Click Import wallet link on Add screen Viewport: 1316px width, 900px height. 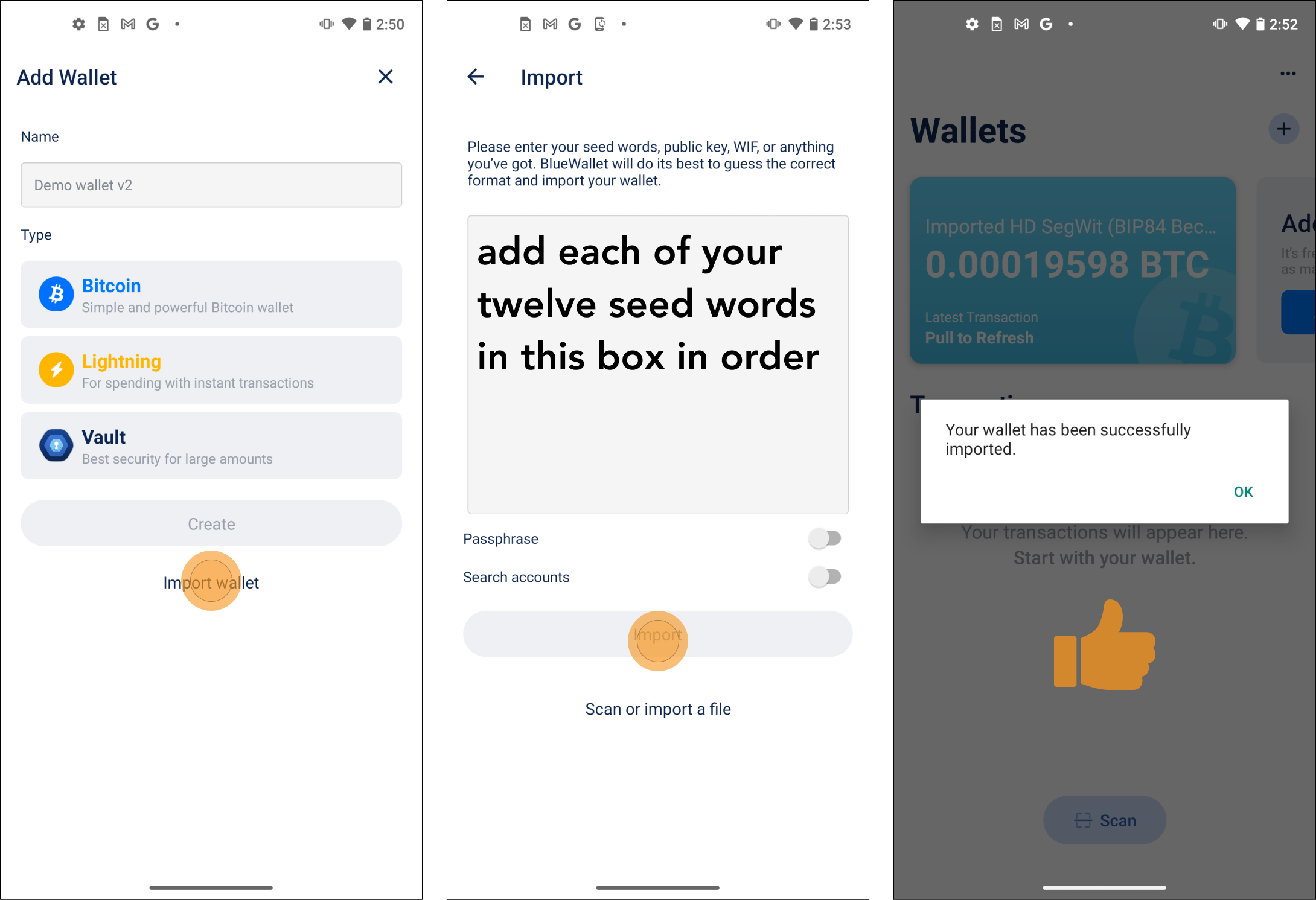click(211, 582)
